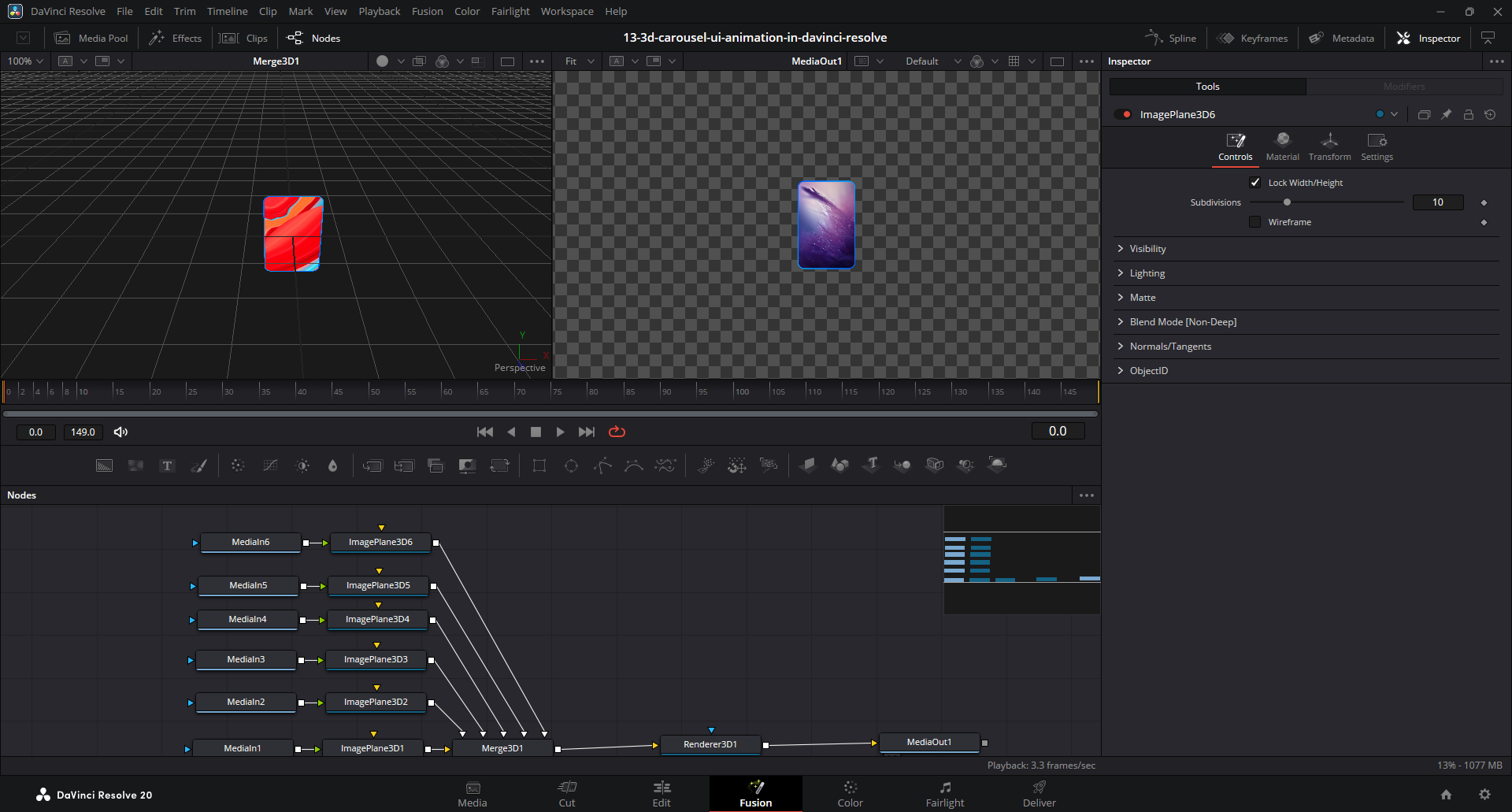Open the Fusion menu
Image resolution: width=1512 pixels, height=812 pixels.
(427, 11)
